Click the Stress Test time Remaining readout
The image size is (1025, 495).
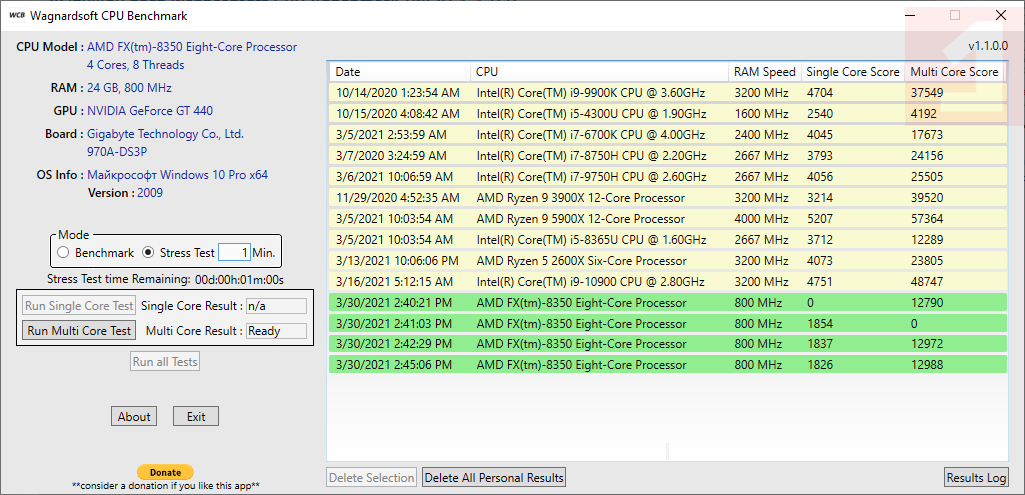[x=165, y=280]
